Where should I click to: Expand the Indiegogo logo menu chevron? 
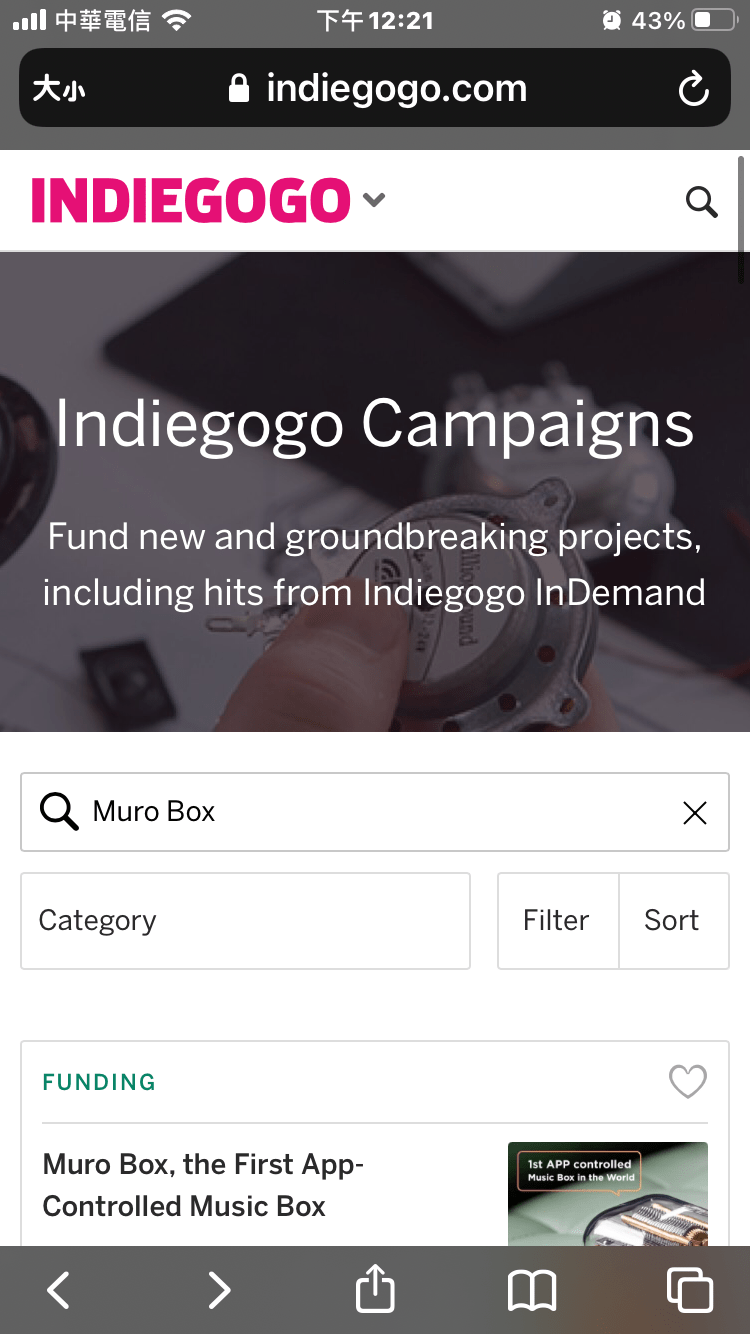point(374,200)
